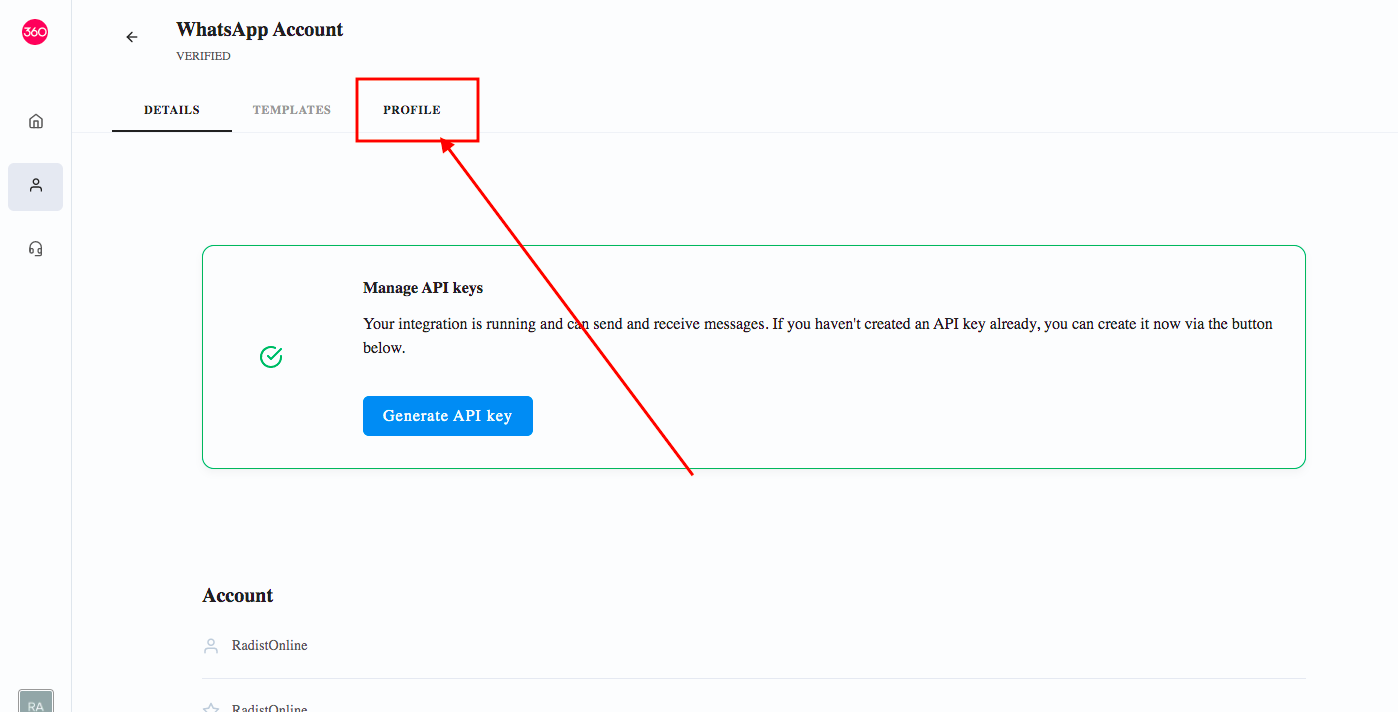Screen dimensions: 1398x712
Task: Select RadistOnline text next to person icon
Action: coord(270,646)
